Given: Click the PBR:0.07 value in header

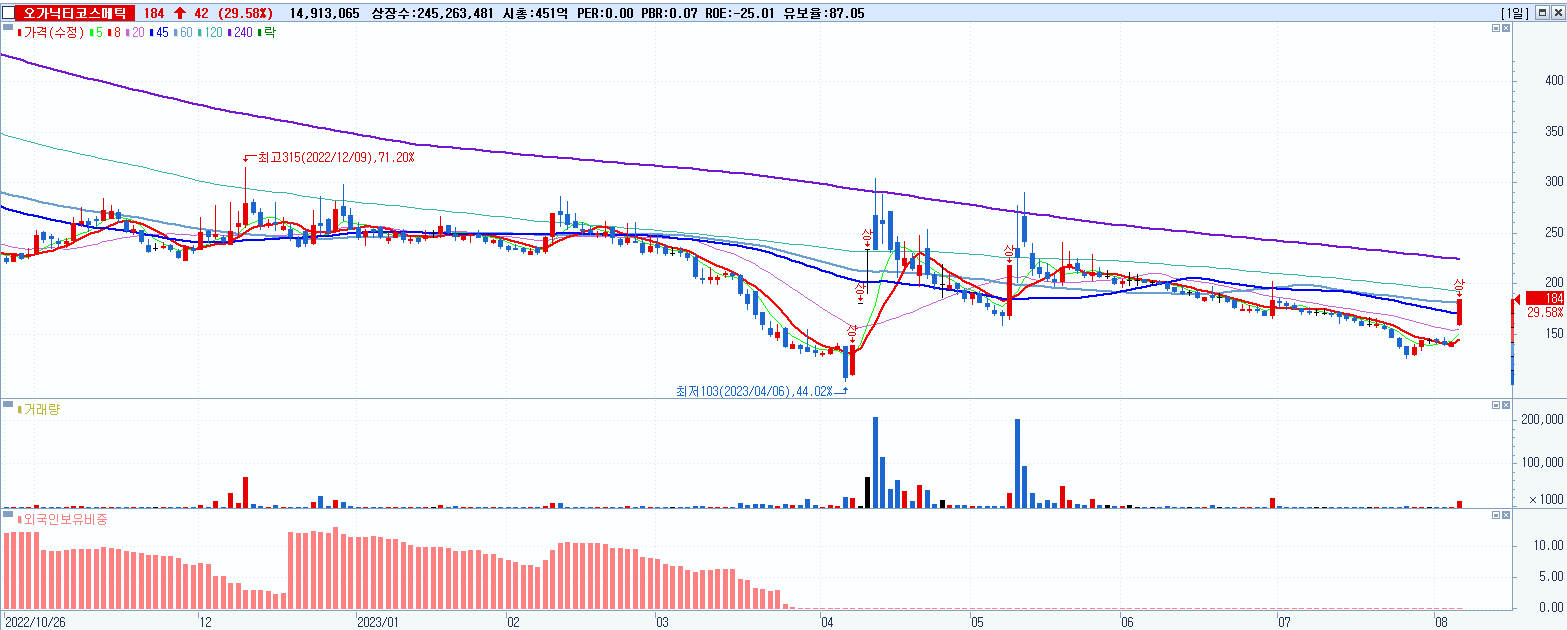Looking at the screenshot, I should [669, 13].
